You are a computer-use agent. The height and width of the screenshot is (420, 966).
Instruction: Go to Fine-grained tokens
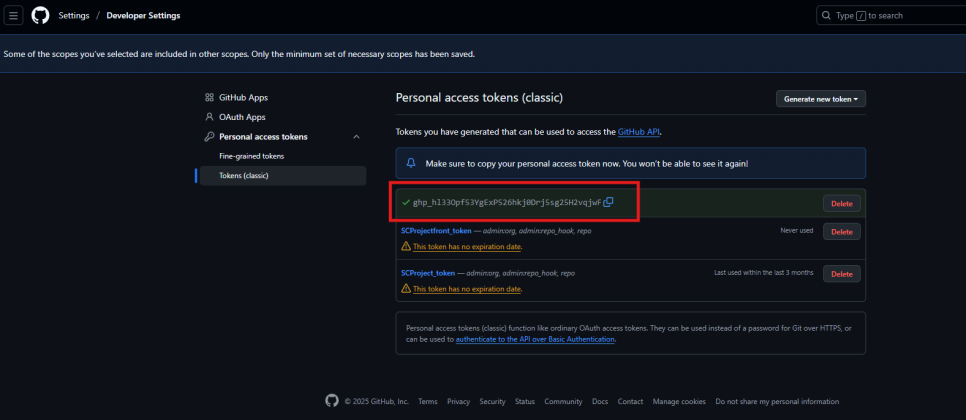[x=251, y=156]
